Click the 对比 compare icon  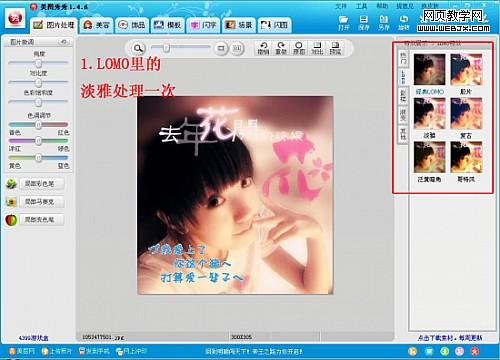tap(317, 48)
